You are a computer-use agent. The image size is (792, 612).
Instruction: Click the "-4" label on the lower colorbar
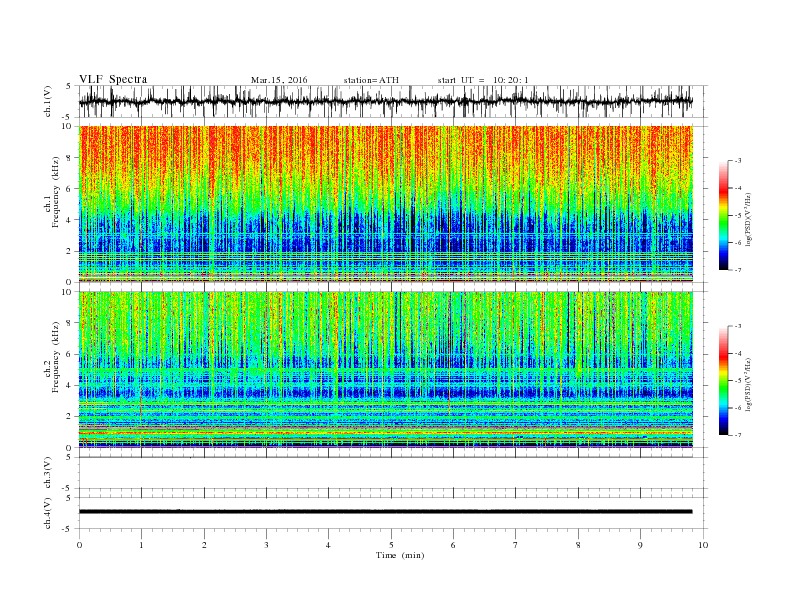point(737,353)
